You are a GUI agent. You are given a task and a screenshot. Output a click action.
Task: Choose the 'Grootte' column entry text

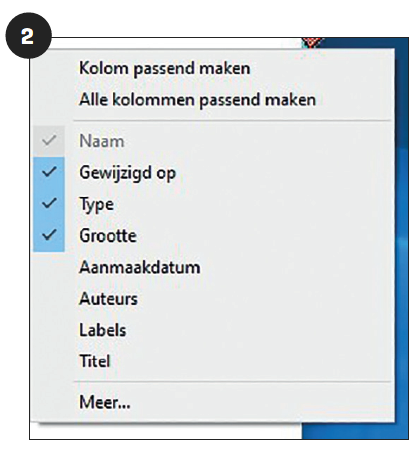click(108, 236)
